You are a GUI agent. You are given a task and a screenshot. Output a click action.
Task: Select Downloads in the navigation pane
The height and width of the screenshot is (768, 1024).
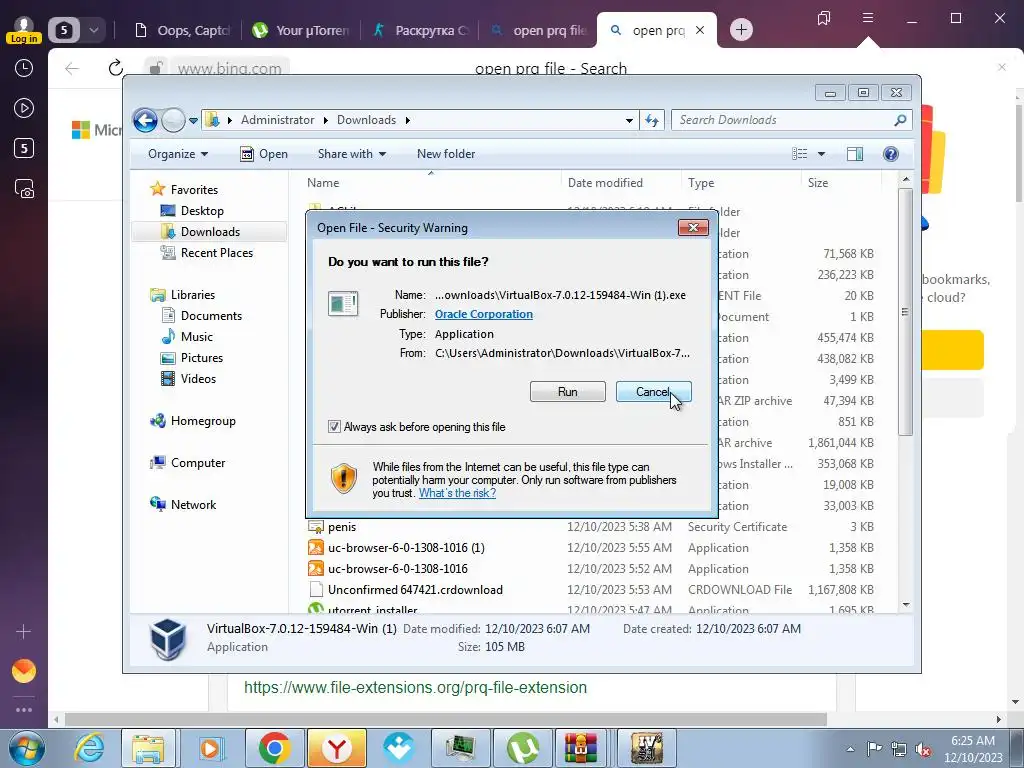(x=210, y=232)
